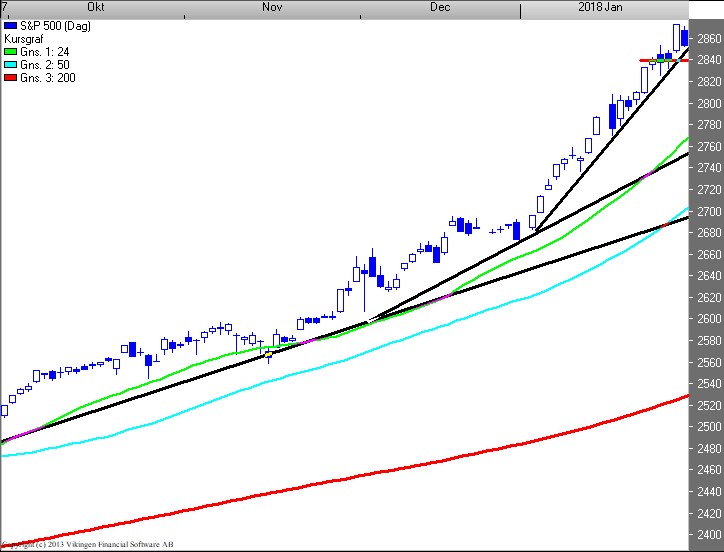Click the 'Dec' month label on time axis

pos(440,7)
